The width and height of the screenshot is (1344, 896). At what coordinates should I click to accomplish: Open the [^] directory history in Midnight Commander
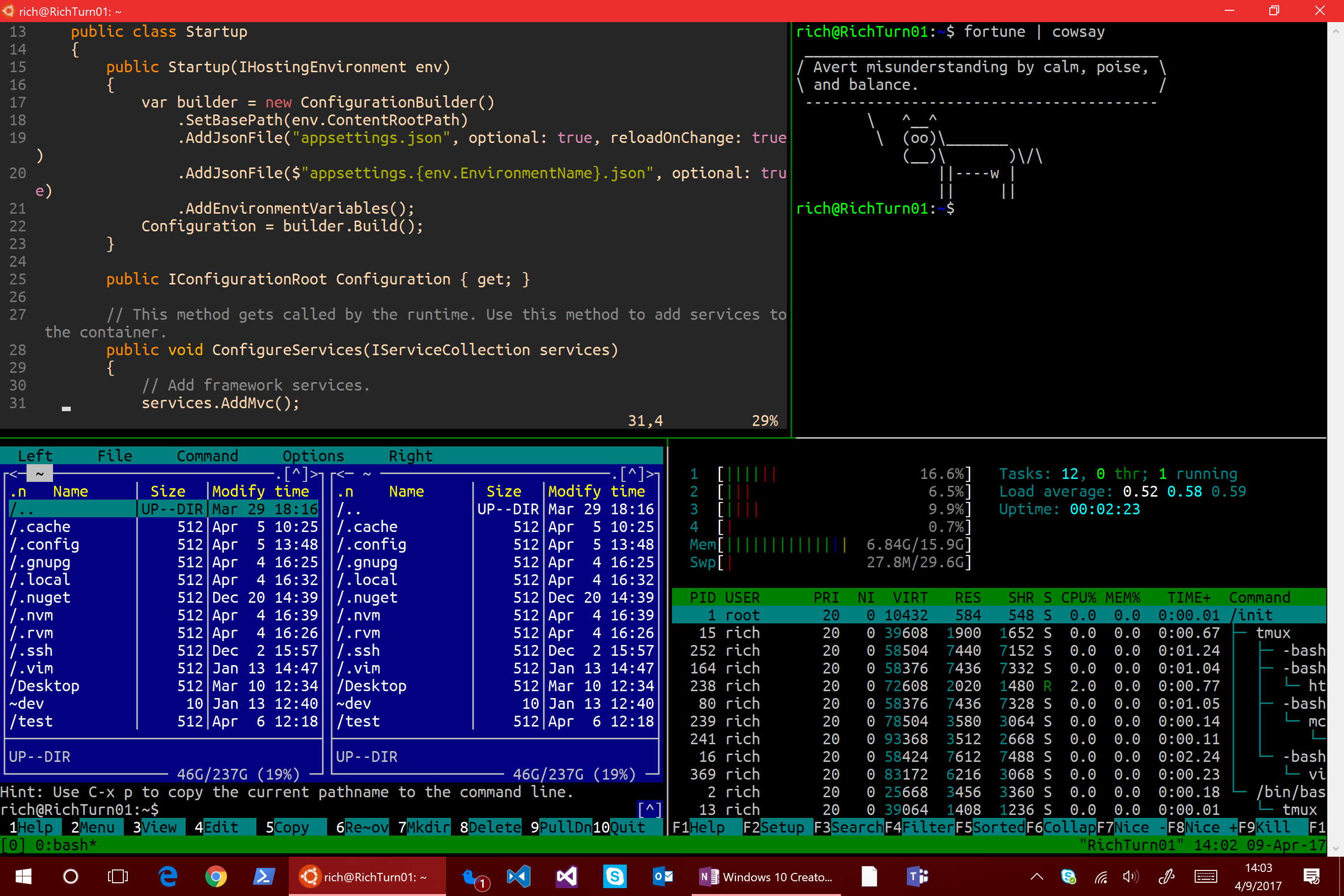point(295,472)
